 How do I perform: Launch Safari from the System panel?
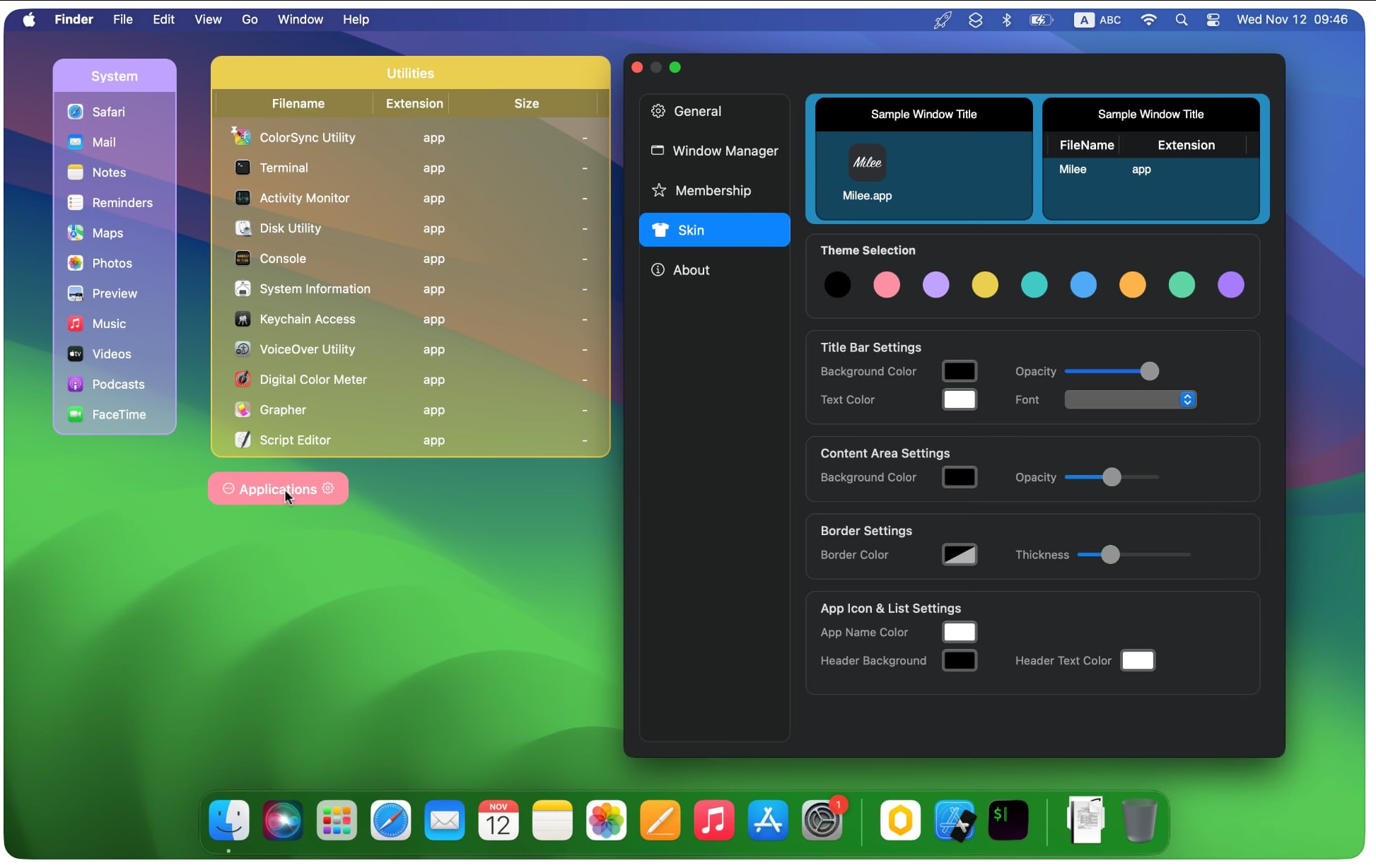107,112
